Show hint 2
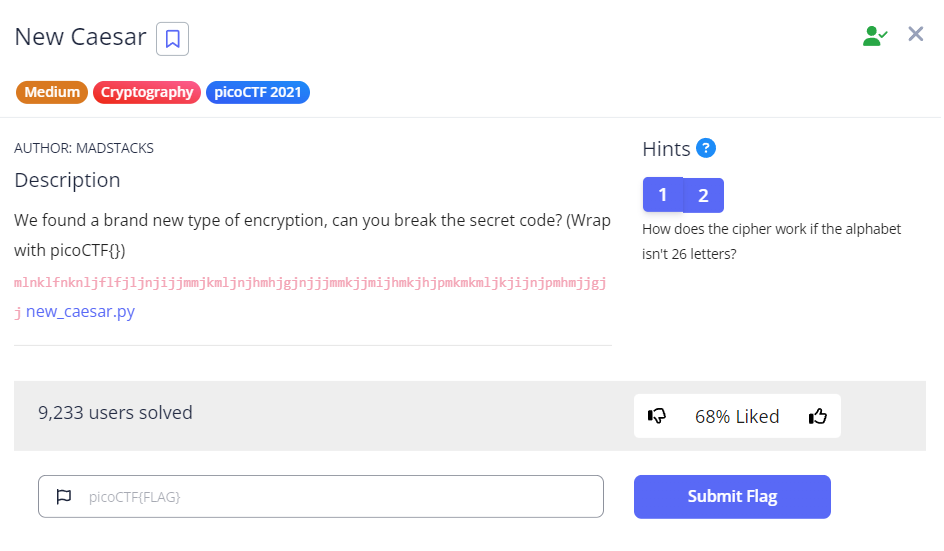This screenshot has width=944, height=551. [703, 195]
